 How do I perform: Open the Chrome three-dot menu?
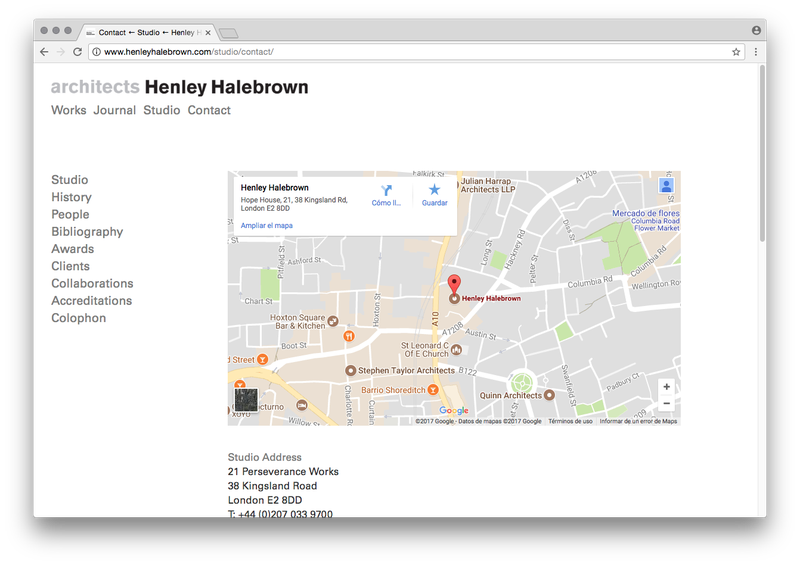tap(756, 52)
